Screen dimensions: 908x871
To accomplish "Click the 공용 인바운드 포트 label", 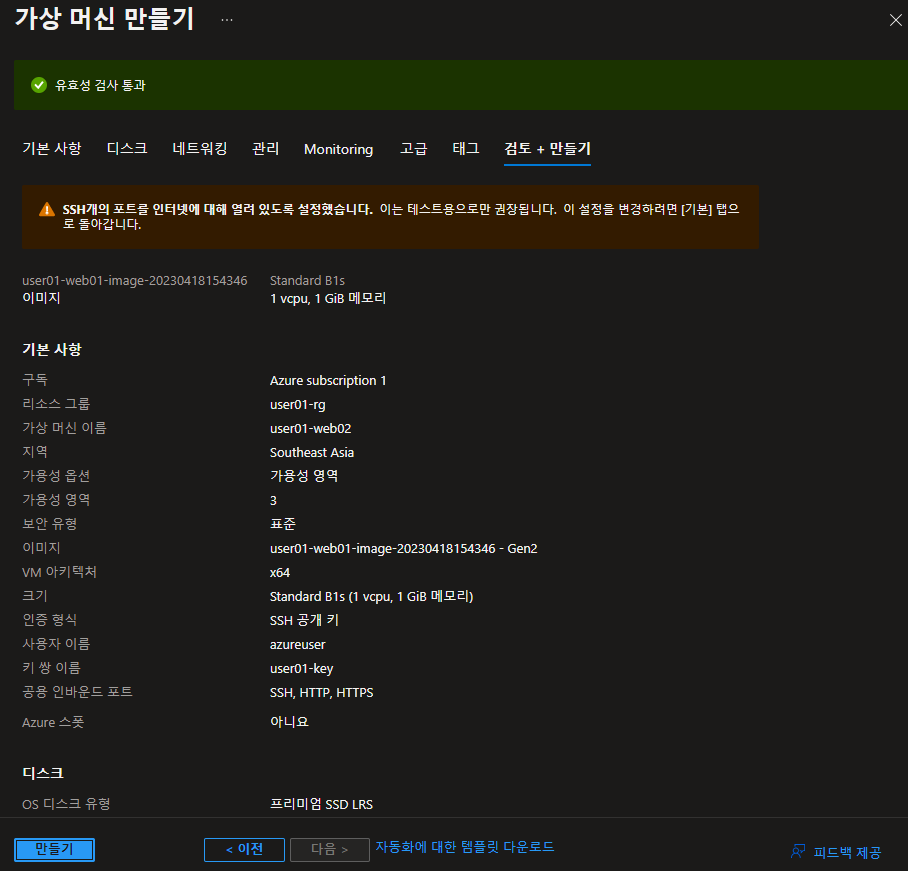I will 77,691.
